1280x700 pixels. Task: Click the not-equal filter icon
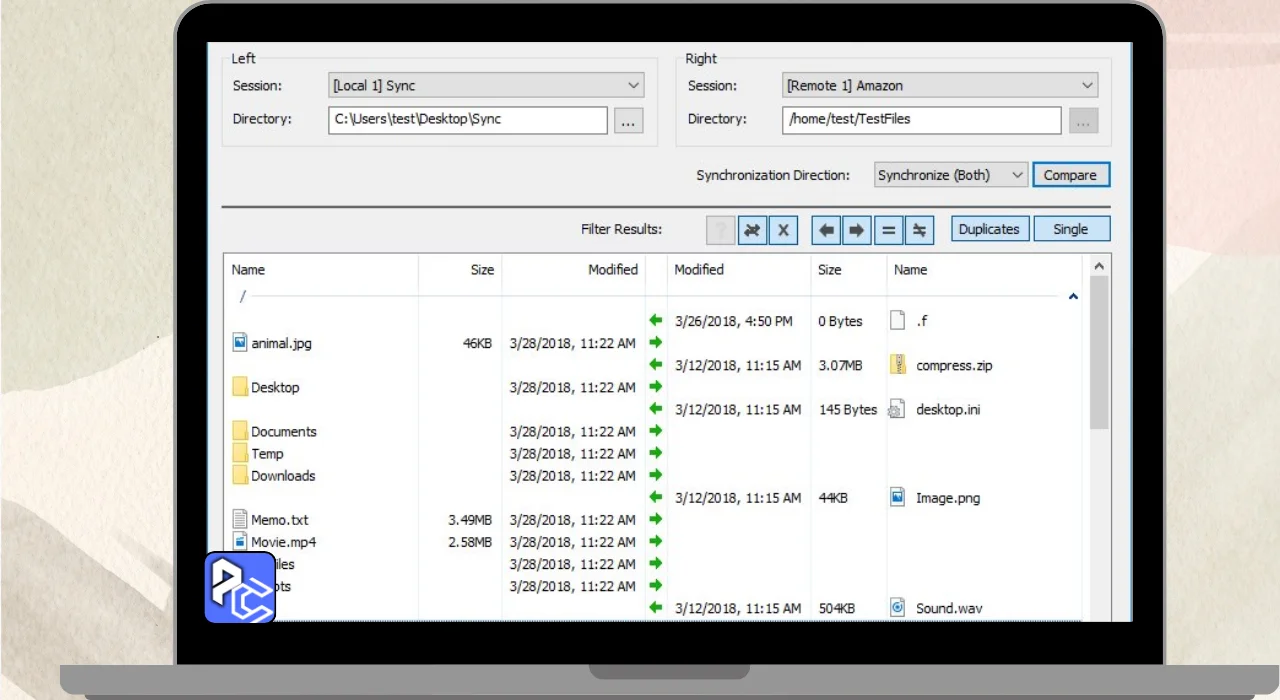(918, 230)
